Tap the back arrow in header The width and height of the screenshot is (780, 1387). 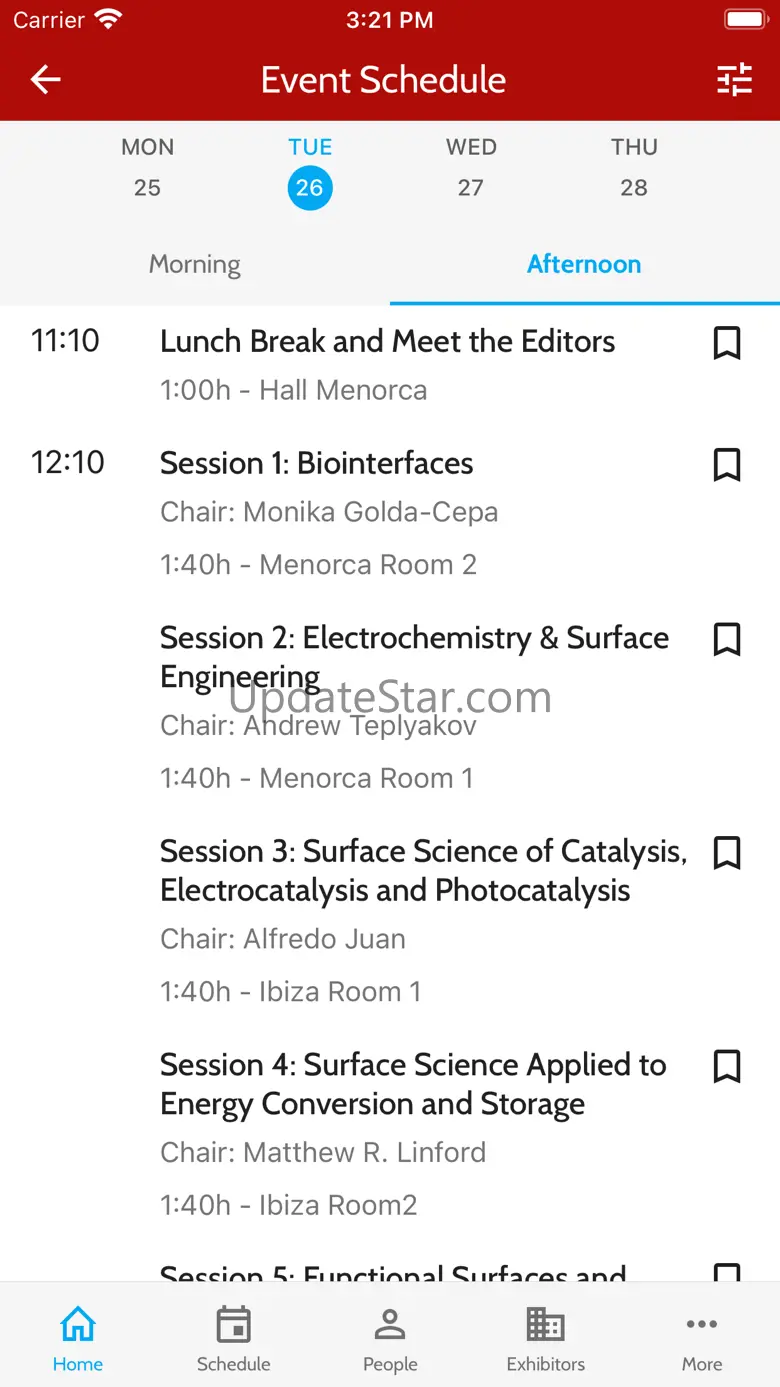(46, 80)
